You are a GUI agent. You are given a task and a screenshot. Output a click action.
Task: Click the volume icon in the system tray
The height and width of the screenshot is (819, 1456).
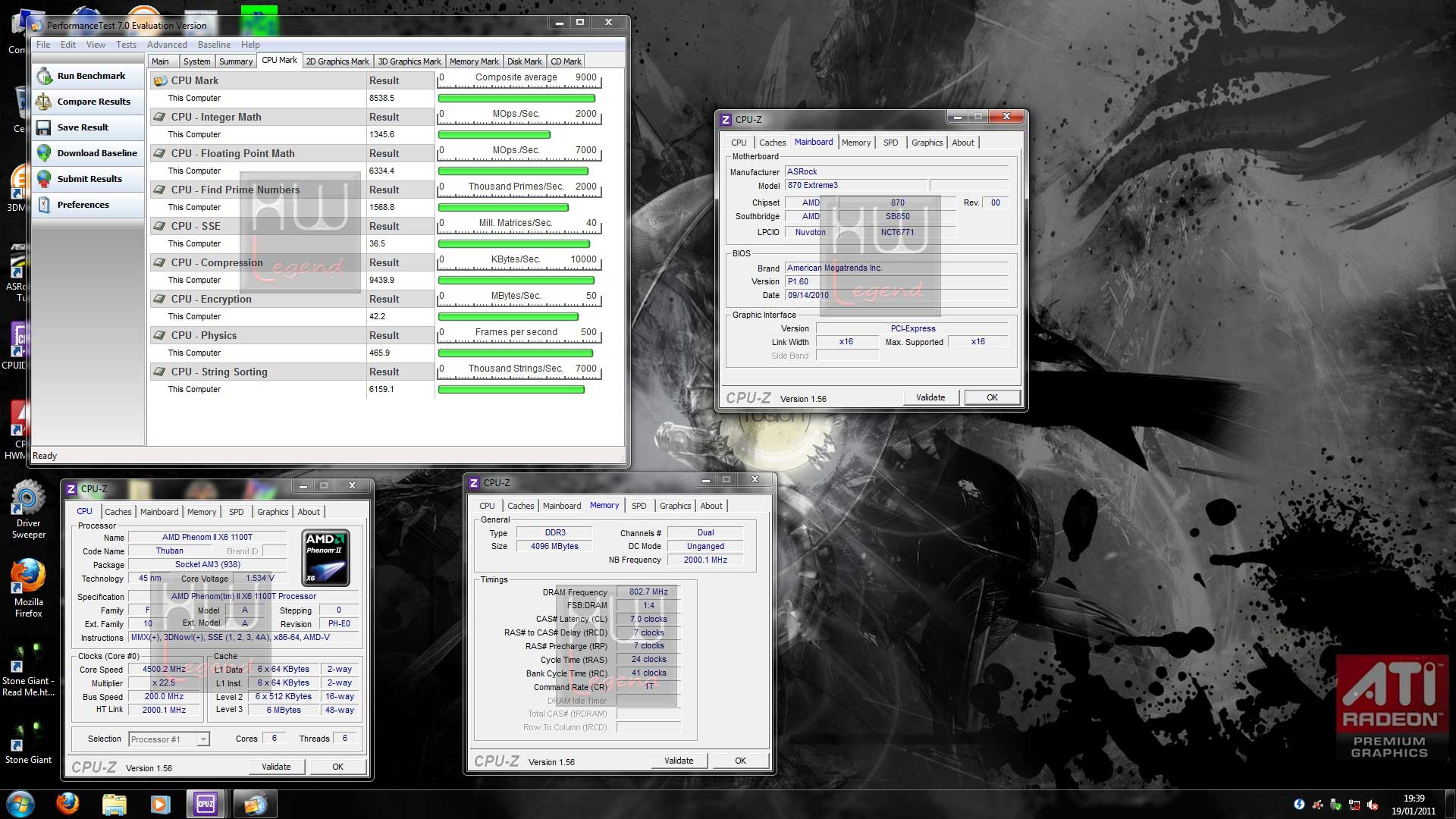(1373, 805)
